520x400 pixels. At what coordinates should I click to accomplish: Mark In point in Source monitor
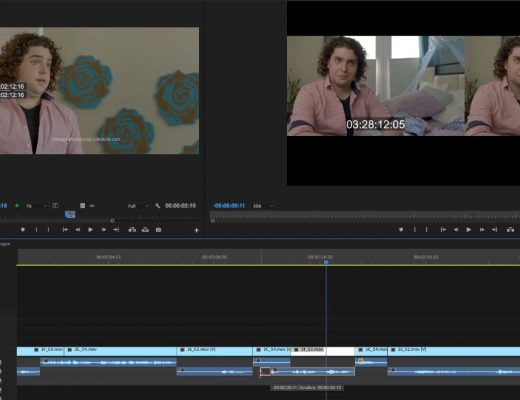(x=37, y=230)
